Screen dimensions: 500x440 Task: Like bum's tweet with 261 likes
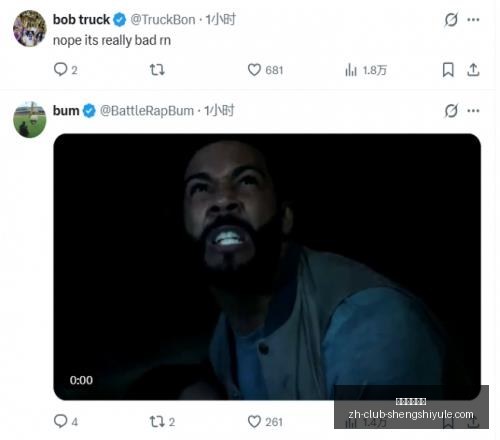[265, 422]
